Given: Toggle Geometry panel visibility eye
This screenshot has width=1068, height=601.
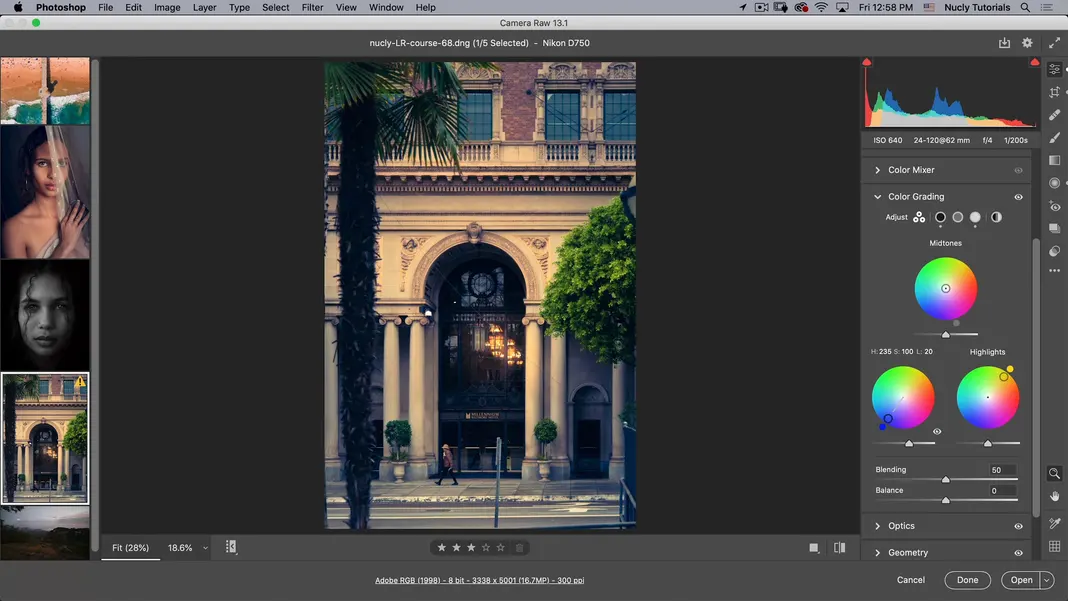Looking at the screenshot, I should (x=1018, y=553).
